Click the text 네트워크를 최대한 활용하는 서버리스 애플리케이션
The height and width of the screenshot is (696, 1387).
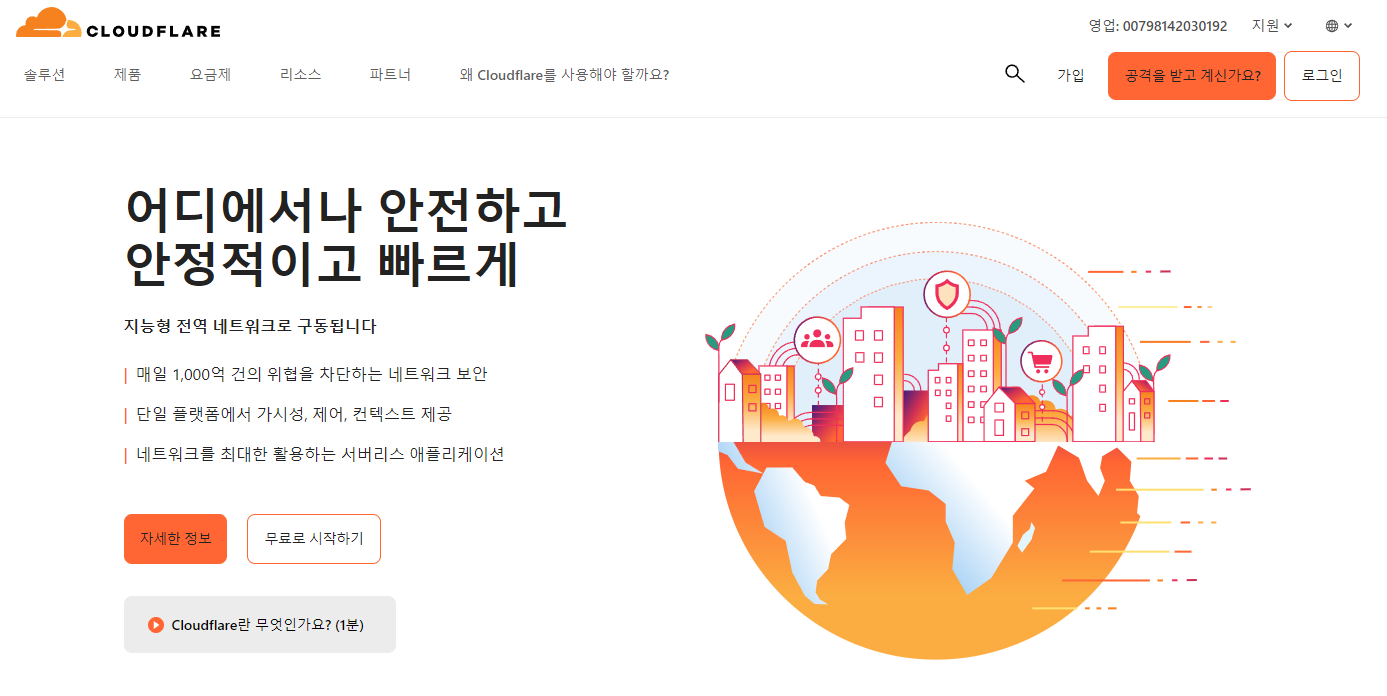(320, 454)
